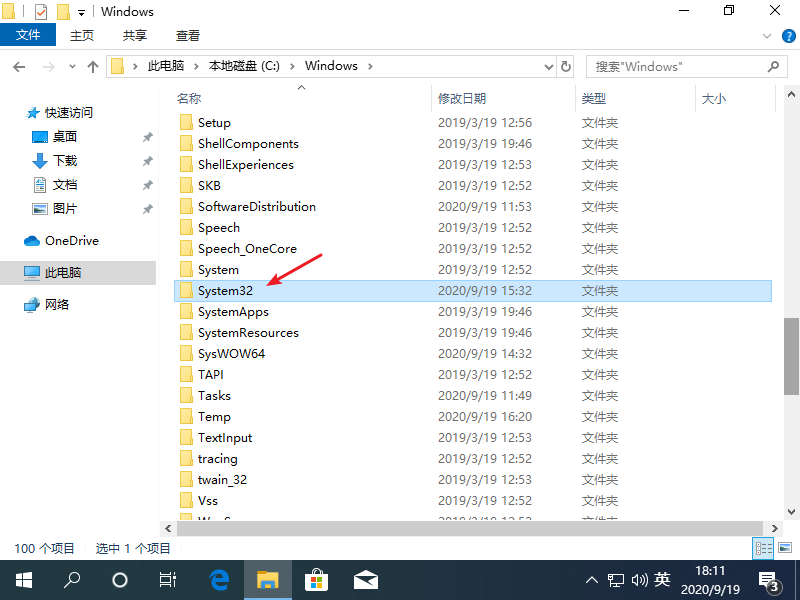
Task: Click Windows in the address path
Action: [331, 66]
